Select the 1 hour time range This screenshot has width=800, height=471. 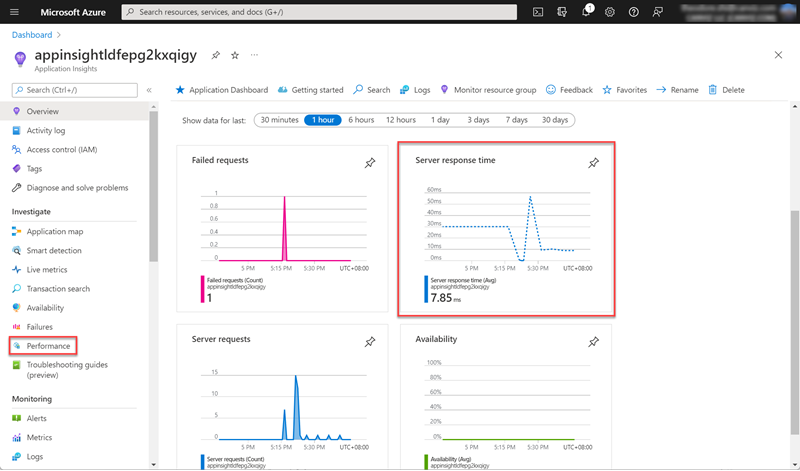point(323,120)
